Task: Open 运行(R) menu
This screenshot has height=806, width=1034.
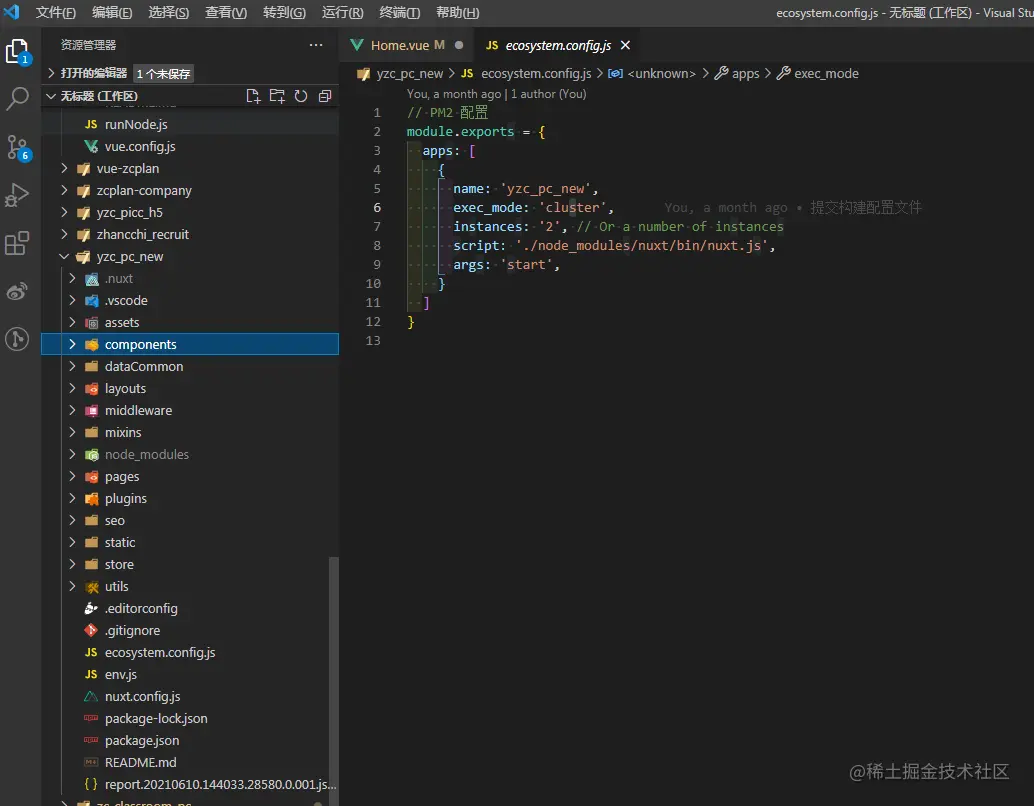Action: point(342,13)
